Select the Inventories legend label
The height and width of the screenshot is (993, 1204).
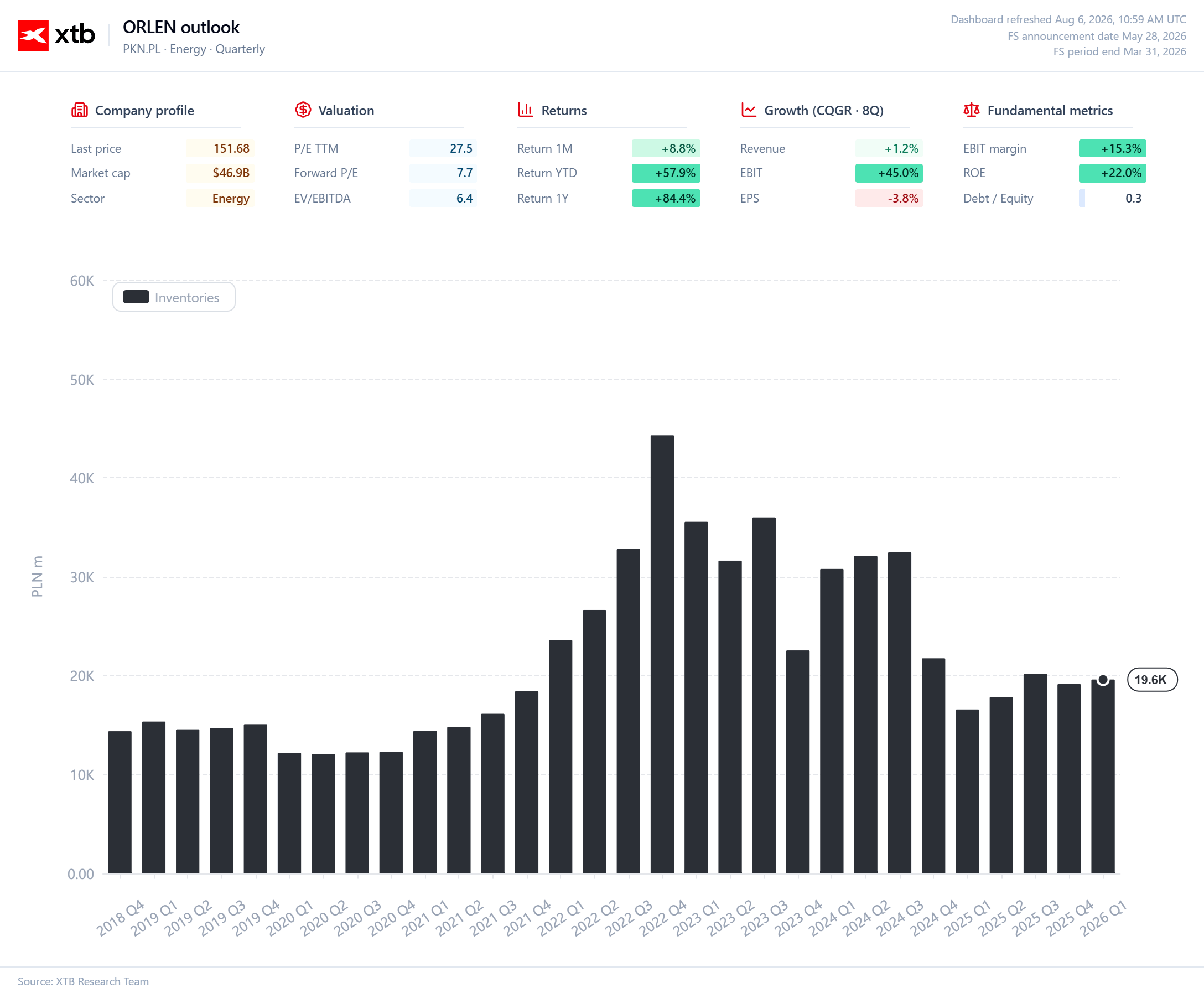[x=187, y=297]
